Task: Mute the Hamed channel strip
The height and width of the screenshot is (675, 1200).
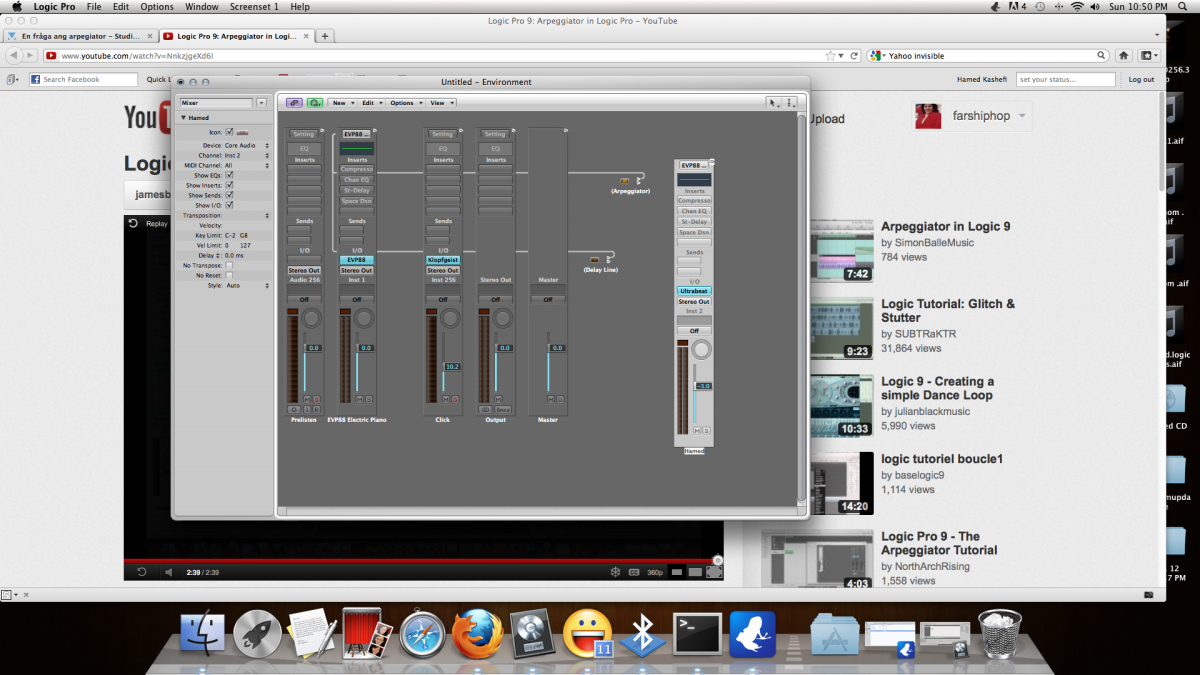Action: coord(697,429)
